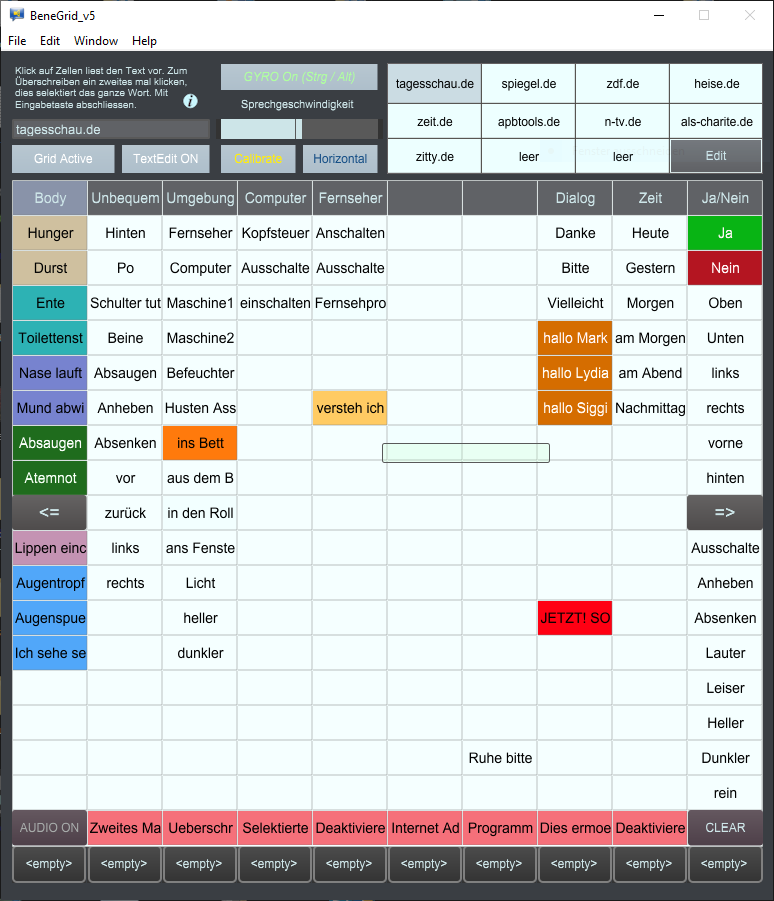This screenshot has width=774, height=901.
Task: Click the Toilettenst cell
Action: point(50,338)
